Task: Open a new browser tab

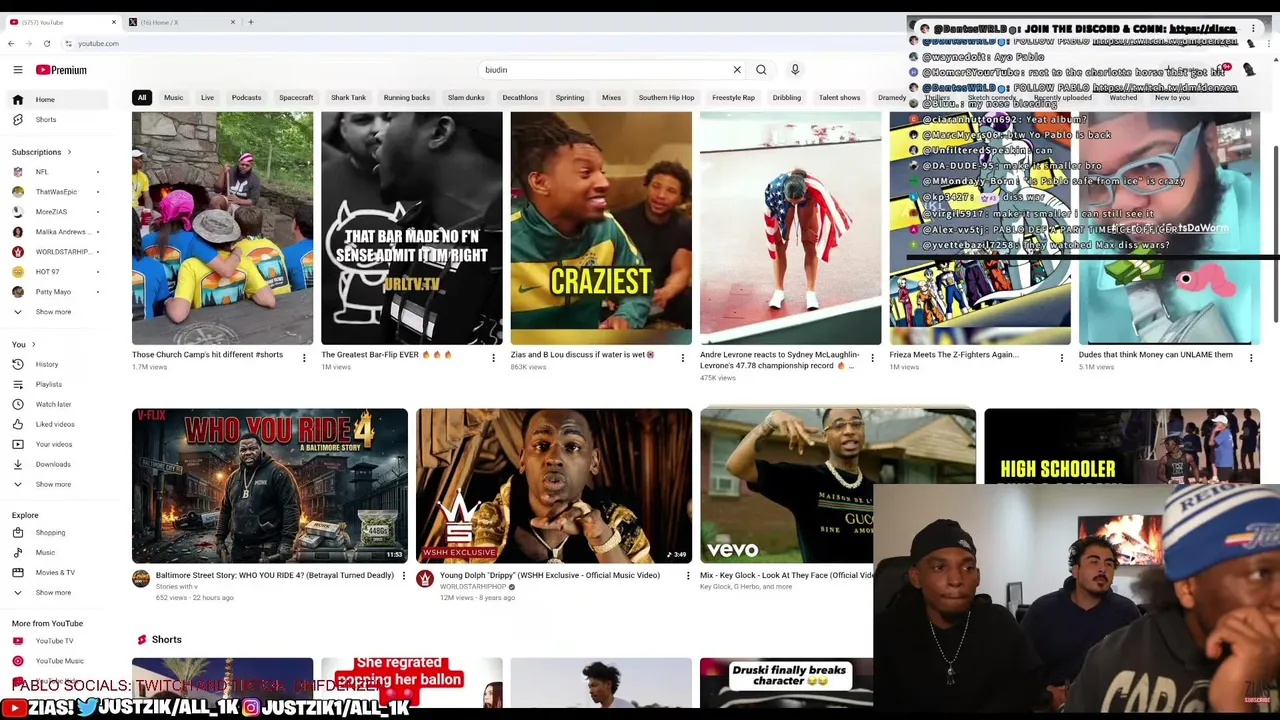Action: [251, 22]
